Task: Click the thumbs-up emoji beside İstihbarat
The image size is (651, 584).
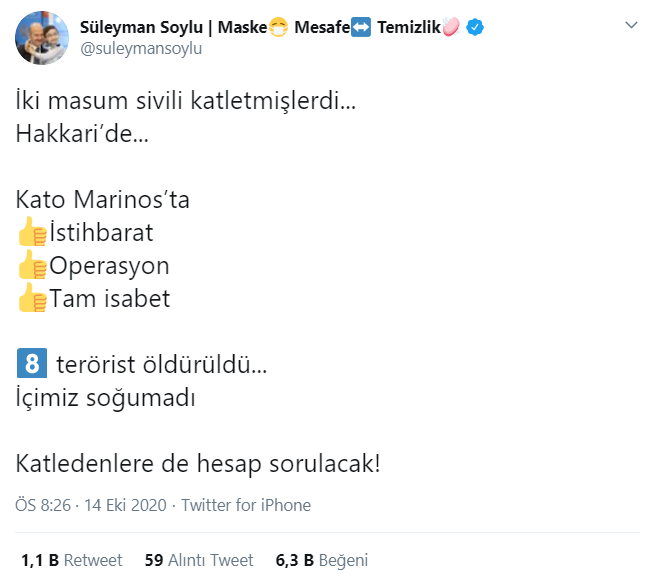Action: pyautogui.click(x=31, y=234)
